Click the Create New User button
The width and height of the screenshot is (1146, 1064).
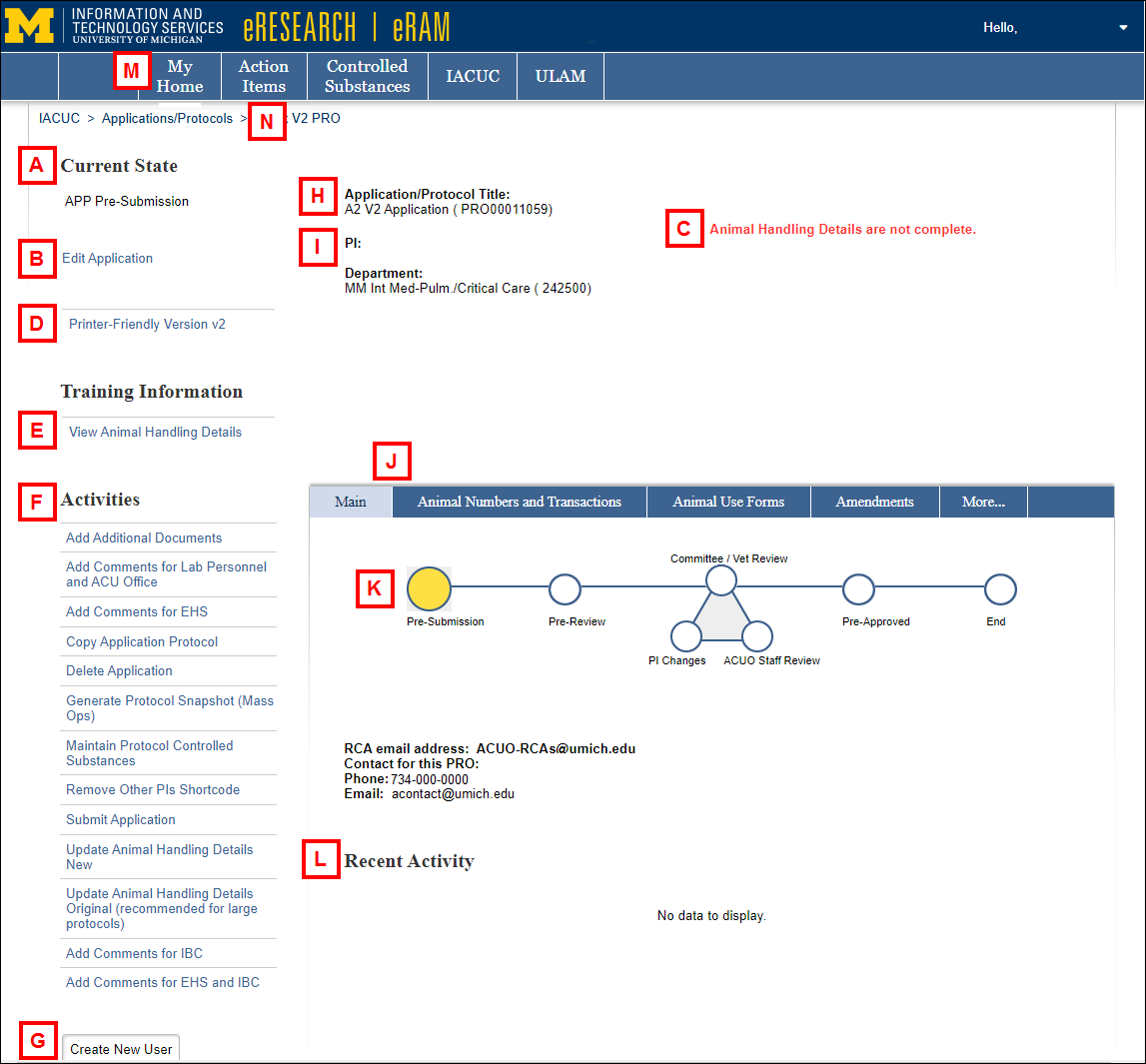[x=120, y=1049]
